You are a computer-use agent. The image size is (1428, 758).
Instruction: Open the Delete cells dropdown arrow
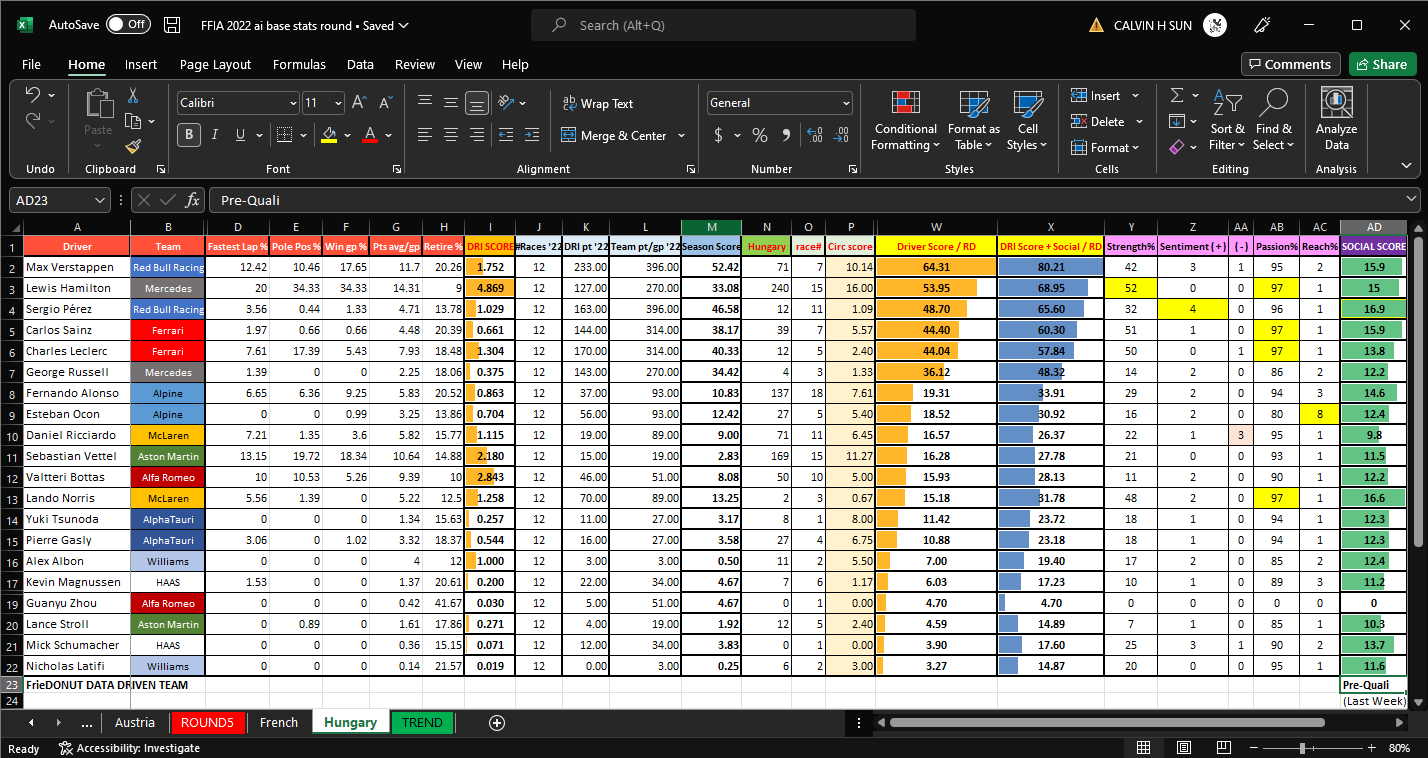pyautogui.click(x=1138, y=122)
